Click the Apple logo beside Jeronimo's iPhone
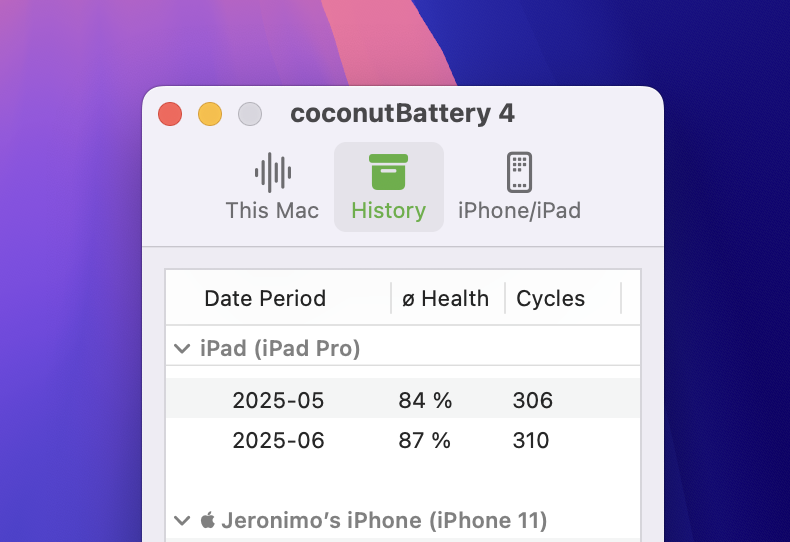790x542 pixels. point(208,520)
